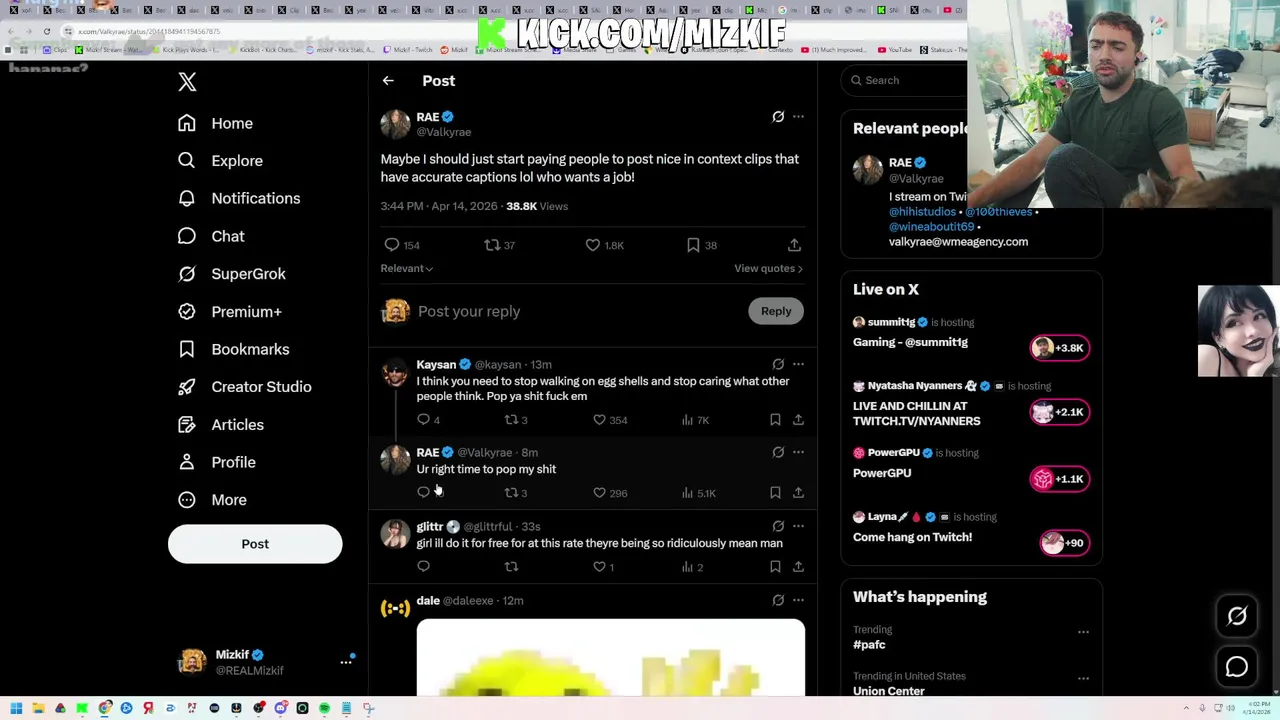Click the gray Reply button
The width and height of the screenshot is (1280, 720).
coord(776,311)
